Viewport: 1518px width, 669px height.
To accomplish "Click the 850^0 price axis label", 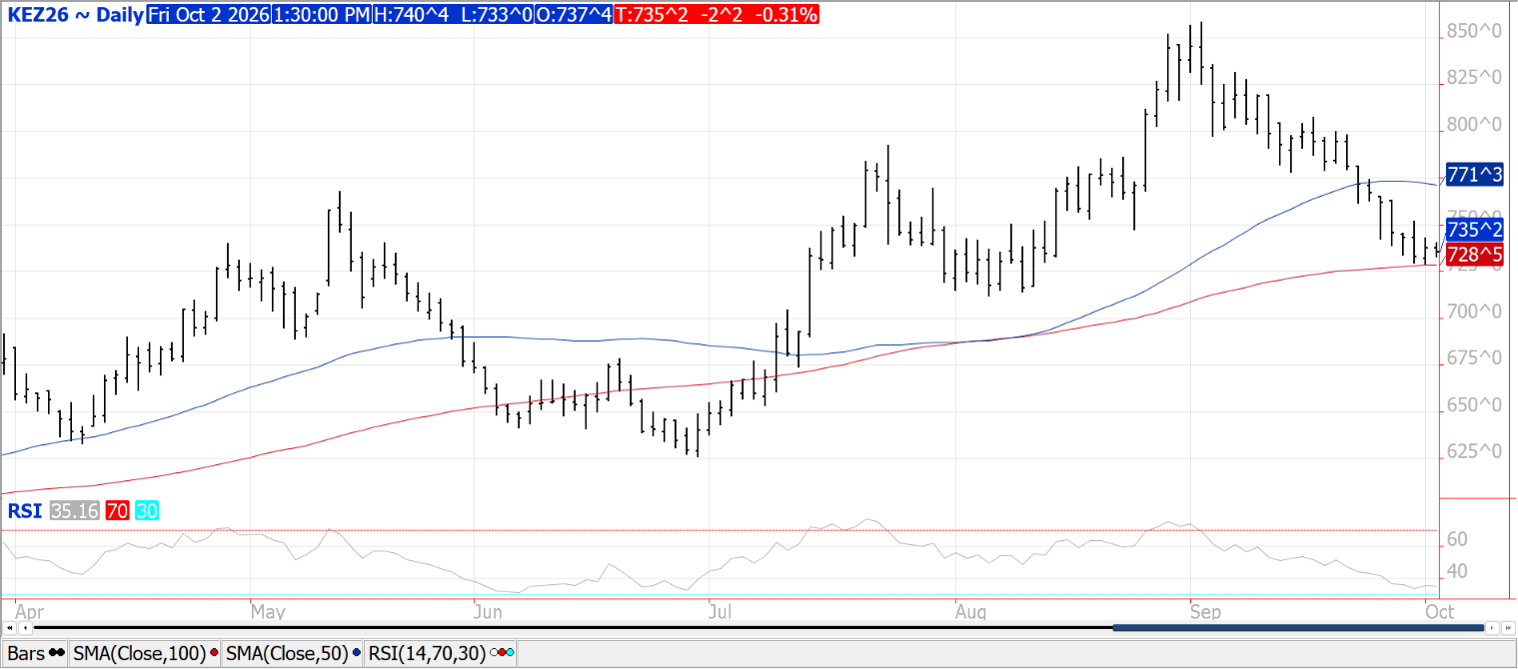I will (1476, 32).
